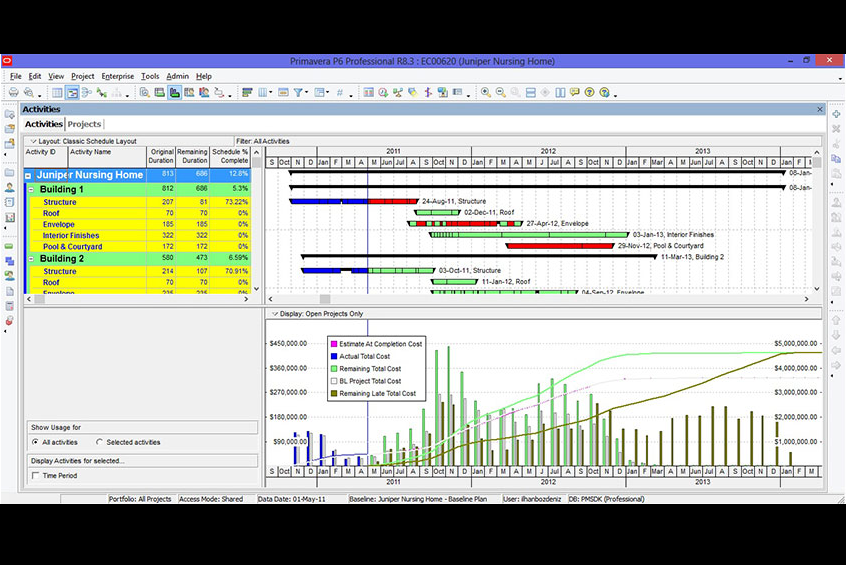Click activity table horizontal scroll right arrow
The height and width of the screenshot is (565, 846).
coord(246,298)
